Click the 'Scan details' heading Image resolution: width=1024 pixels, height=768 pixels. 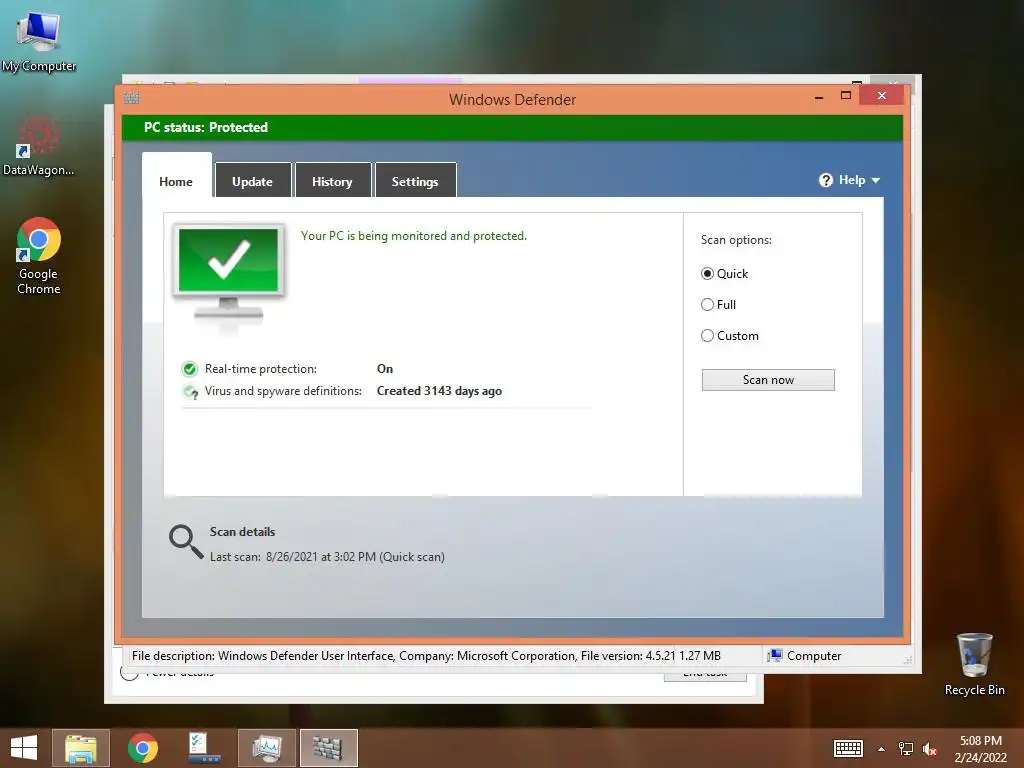click(x=242, y=532)
